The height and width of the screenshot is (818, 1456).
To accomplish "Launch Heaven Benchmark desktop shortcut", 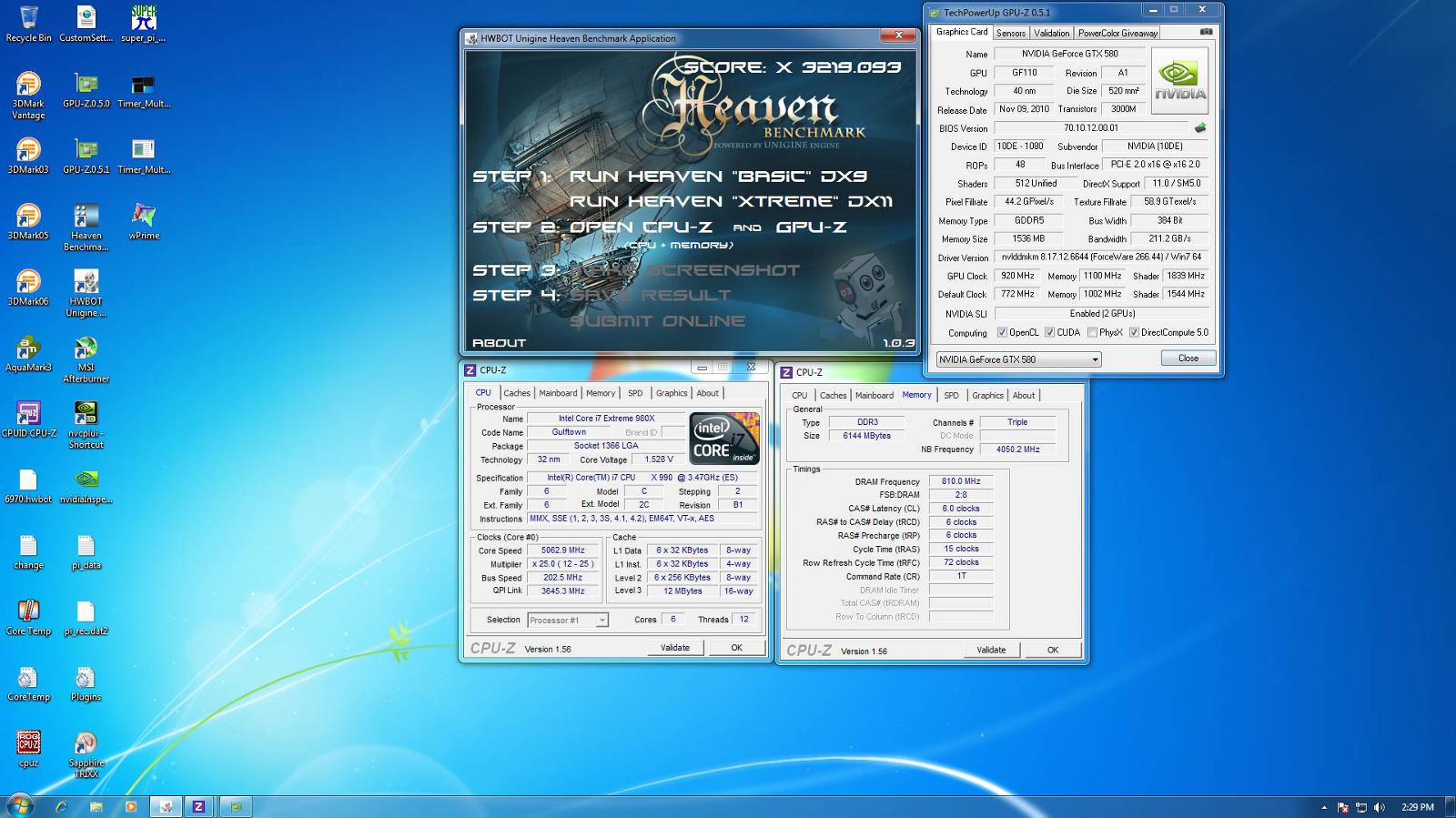I will [x=86, y=227].
